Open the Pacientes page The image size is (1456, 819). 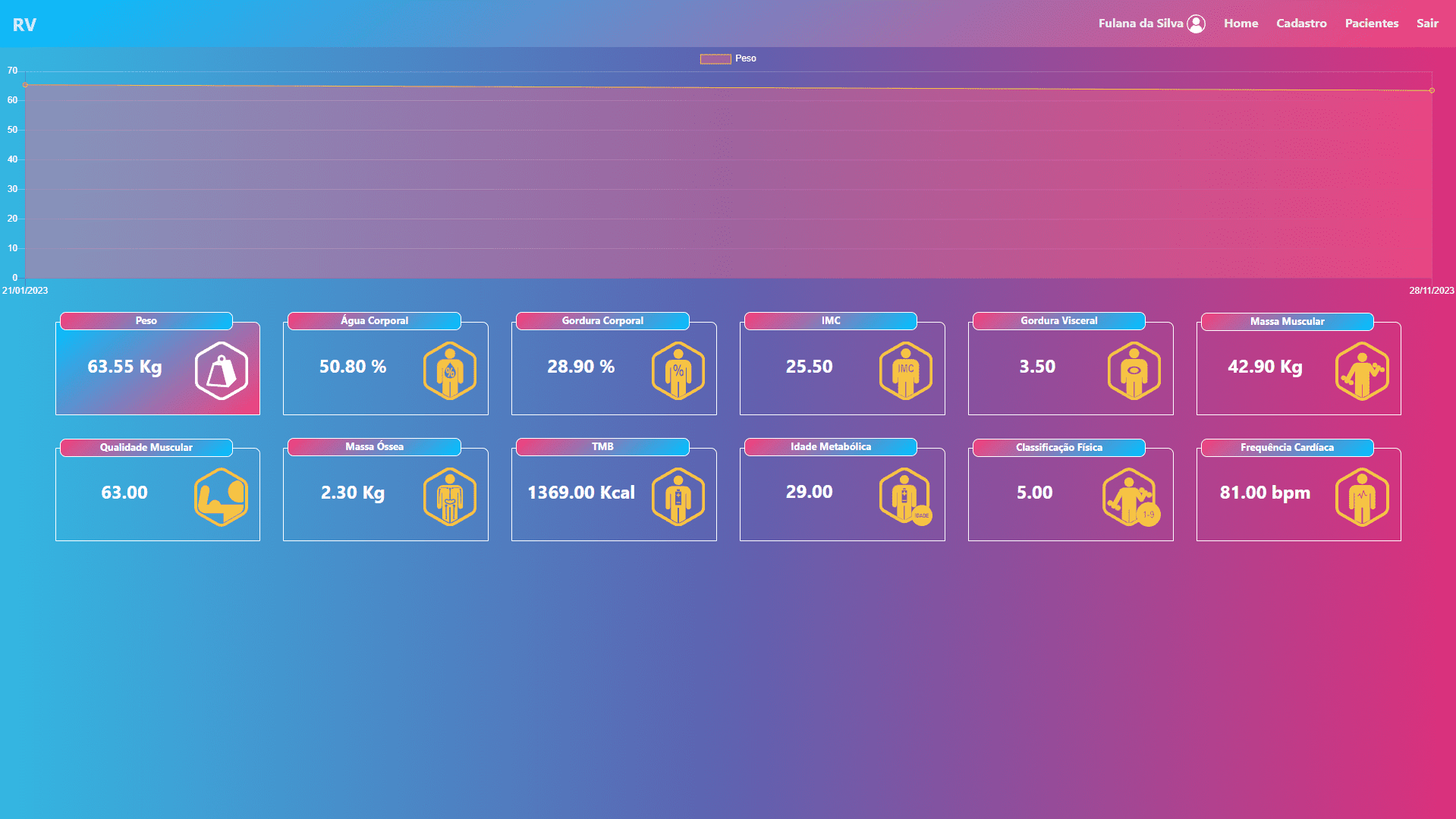click(x=1372, y=24)
